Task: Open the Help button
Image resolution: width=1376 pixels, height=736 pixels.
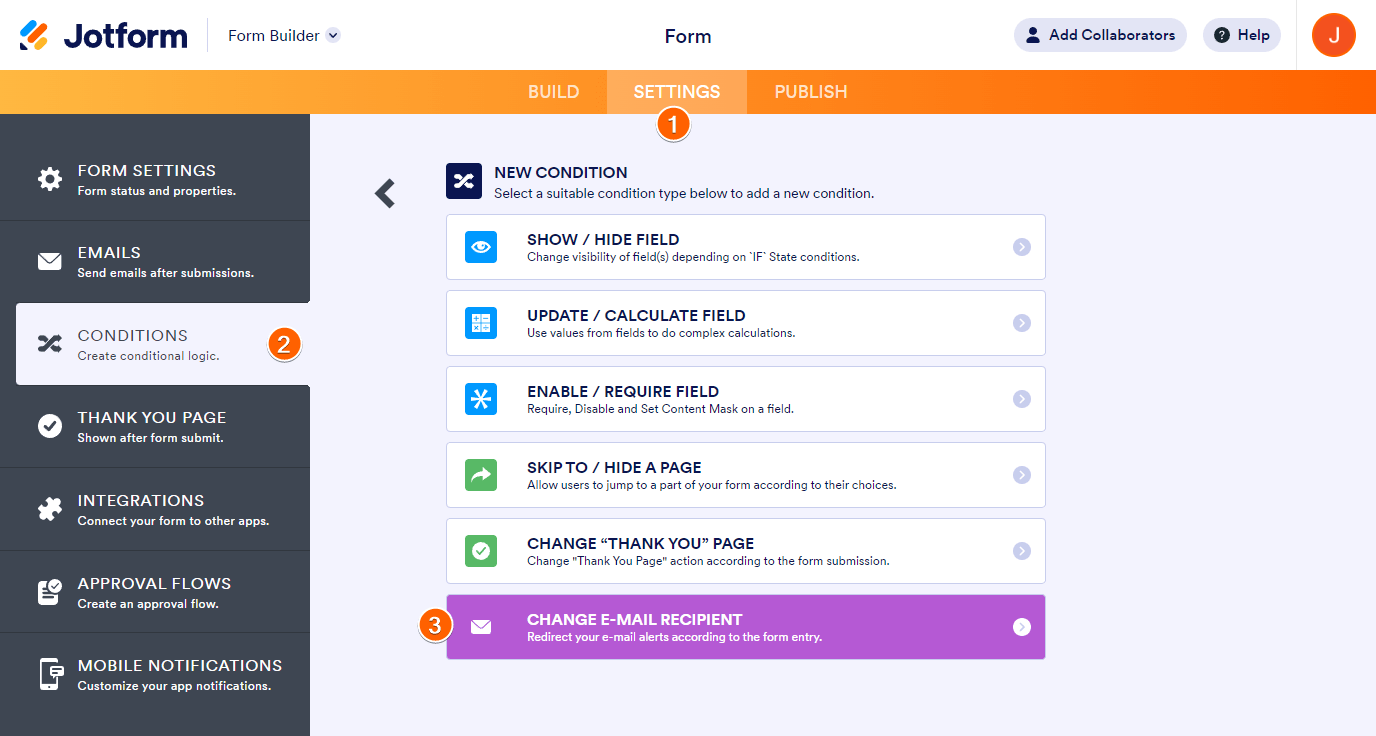Action: click(x=1241, y=35)
